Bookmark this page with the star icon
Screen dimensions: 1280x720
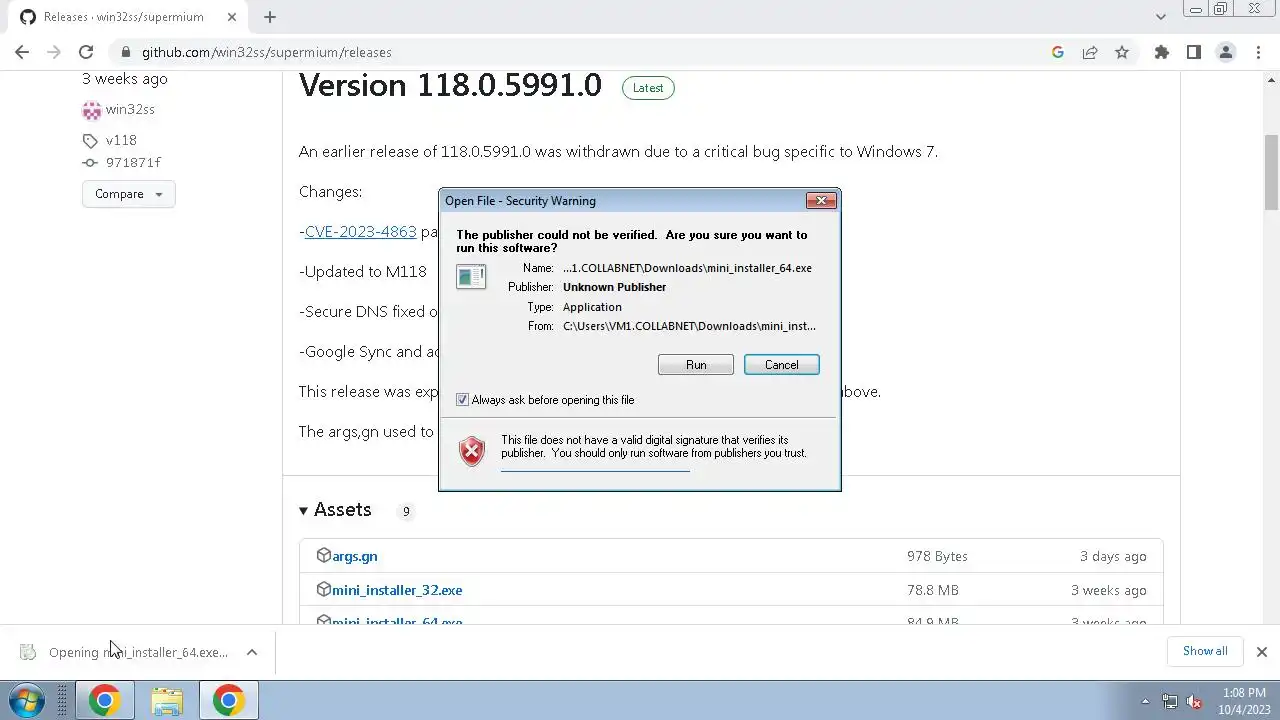1122,52
